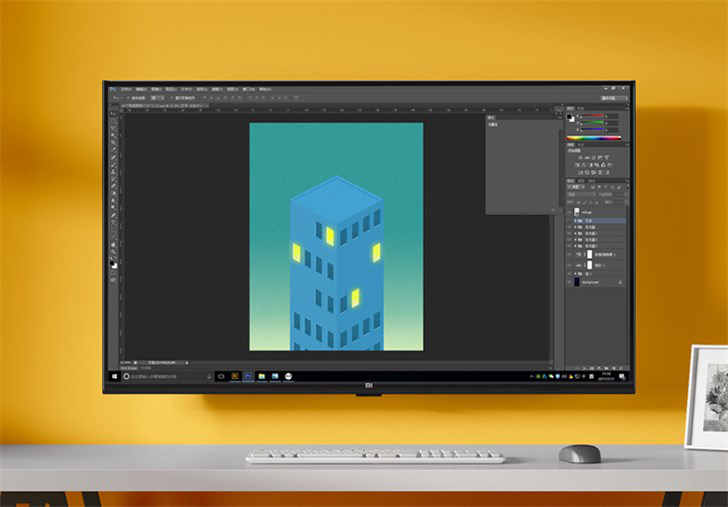Click the foreground/background color toolbox icon
Viewport: 728px width, 507px height.
[x=112, y=263]
